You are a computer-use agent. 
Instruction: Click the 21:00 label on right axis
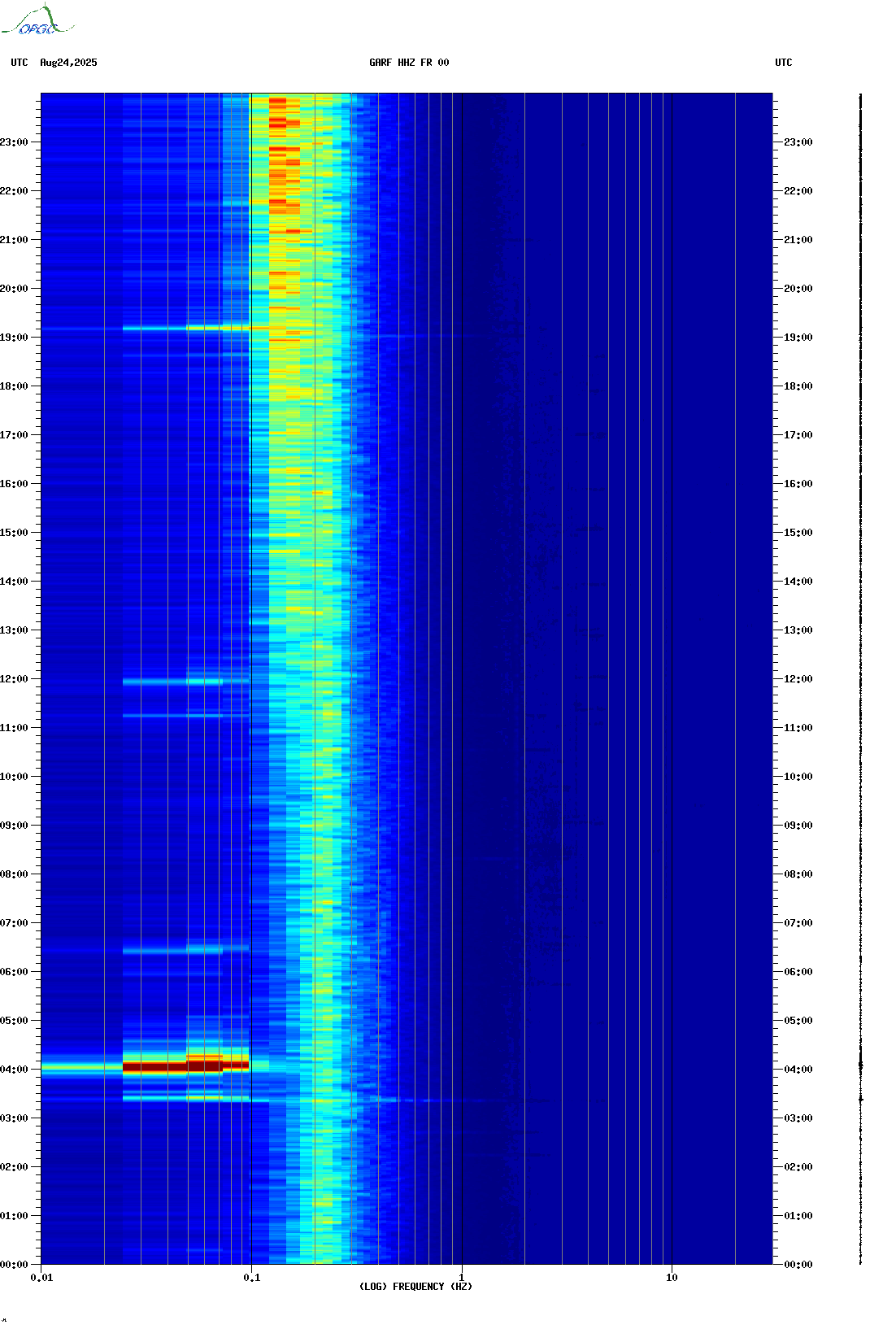[798, 240]
